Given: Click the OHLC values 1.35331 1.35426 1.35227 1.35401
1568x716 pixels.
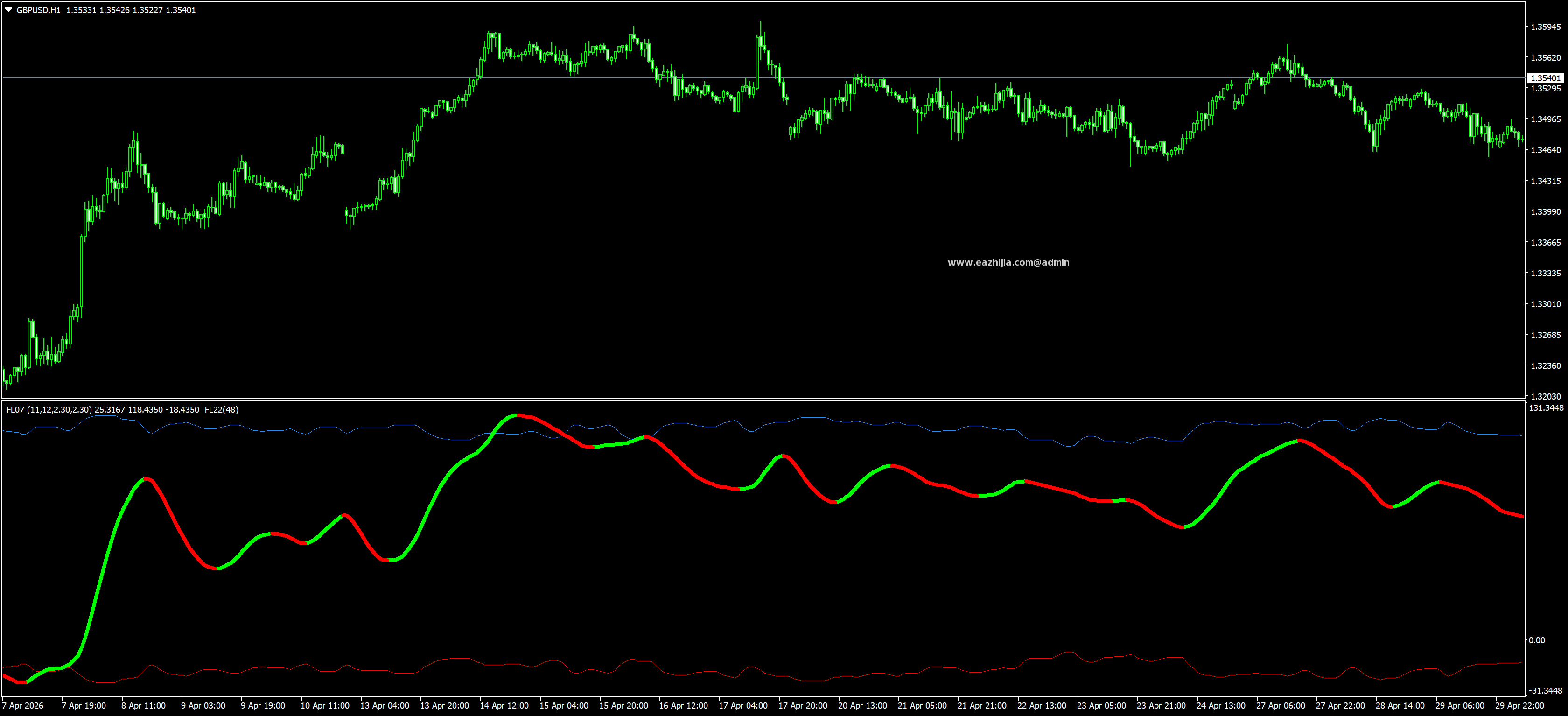Looking at the screenshot, I should tap(131, 10).
